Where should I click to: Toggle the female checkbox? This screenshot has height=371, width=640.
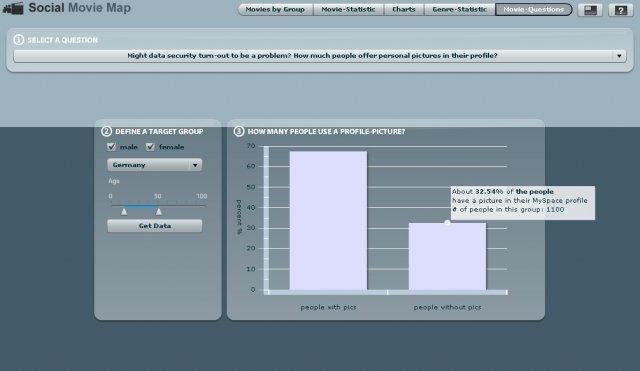[150, 147]
